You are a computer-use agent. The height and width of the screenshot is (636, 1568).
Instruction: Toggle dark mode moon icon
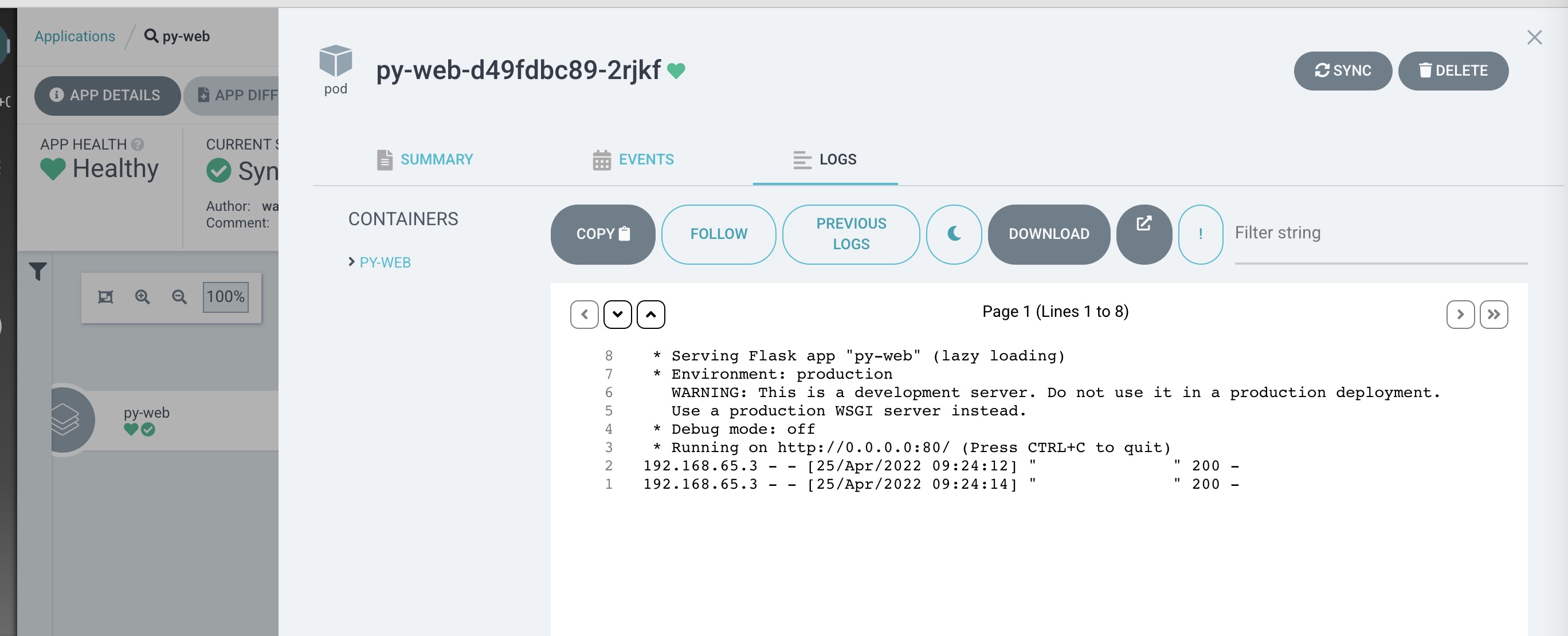(954, 234)
